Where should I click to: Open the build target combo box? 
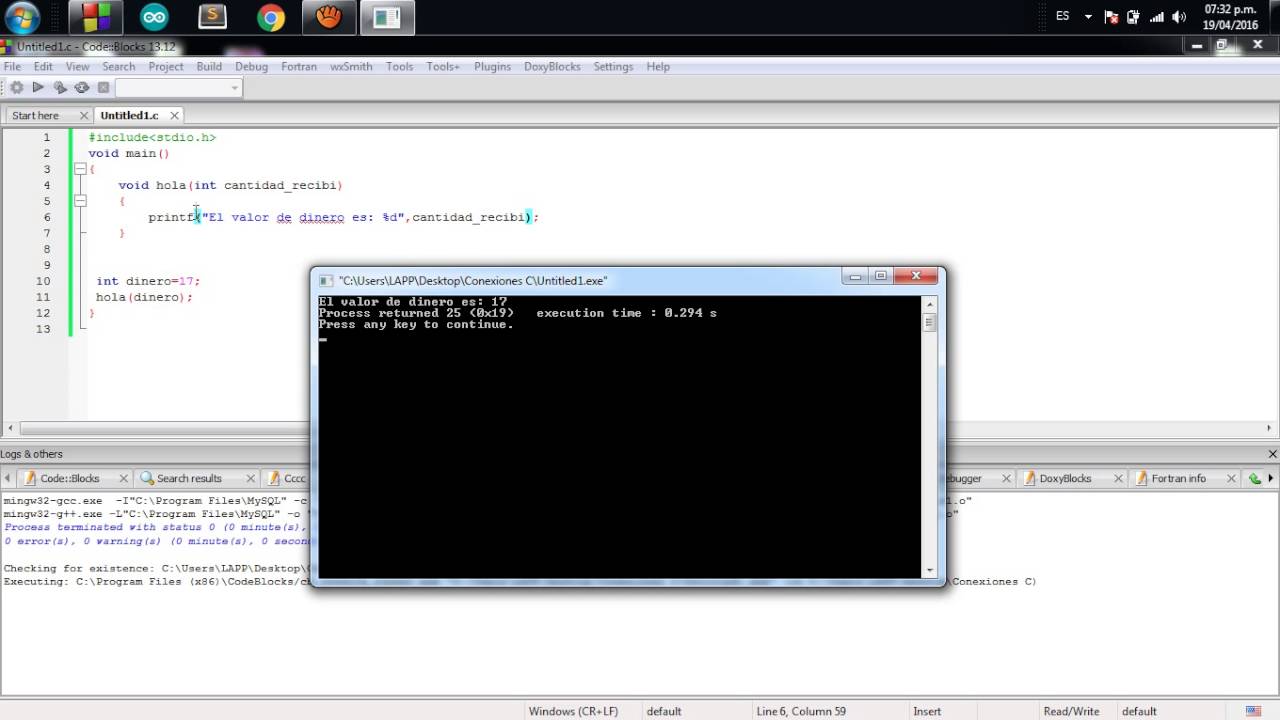[178, 88]
